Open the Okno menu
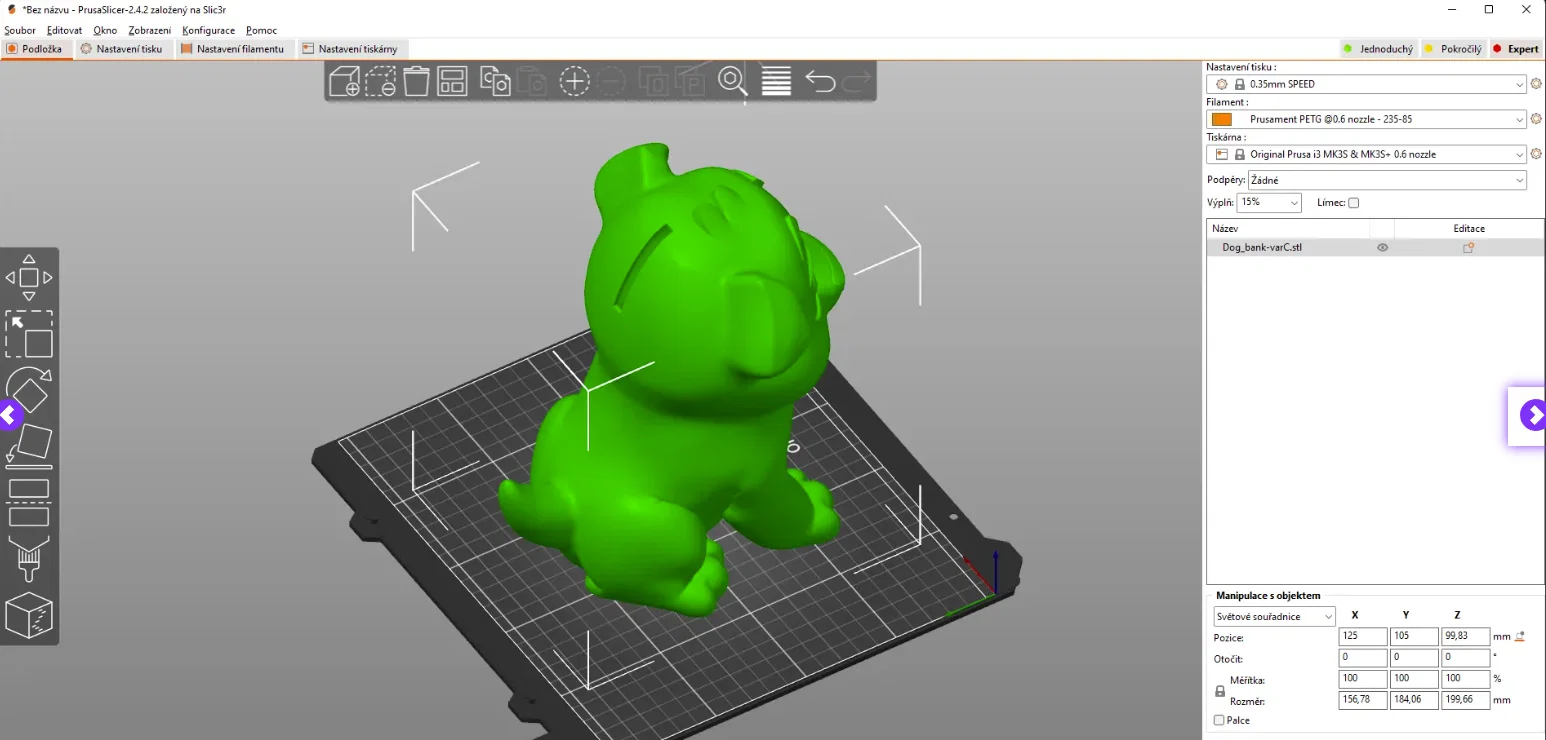Image resolution: width=1546 pixels, height=740 pixels. tap(105, 31)
